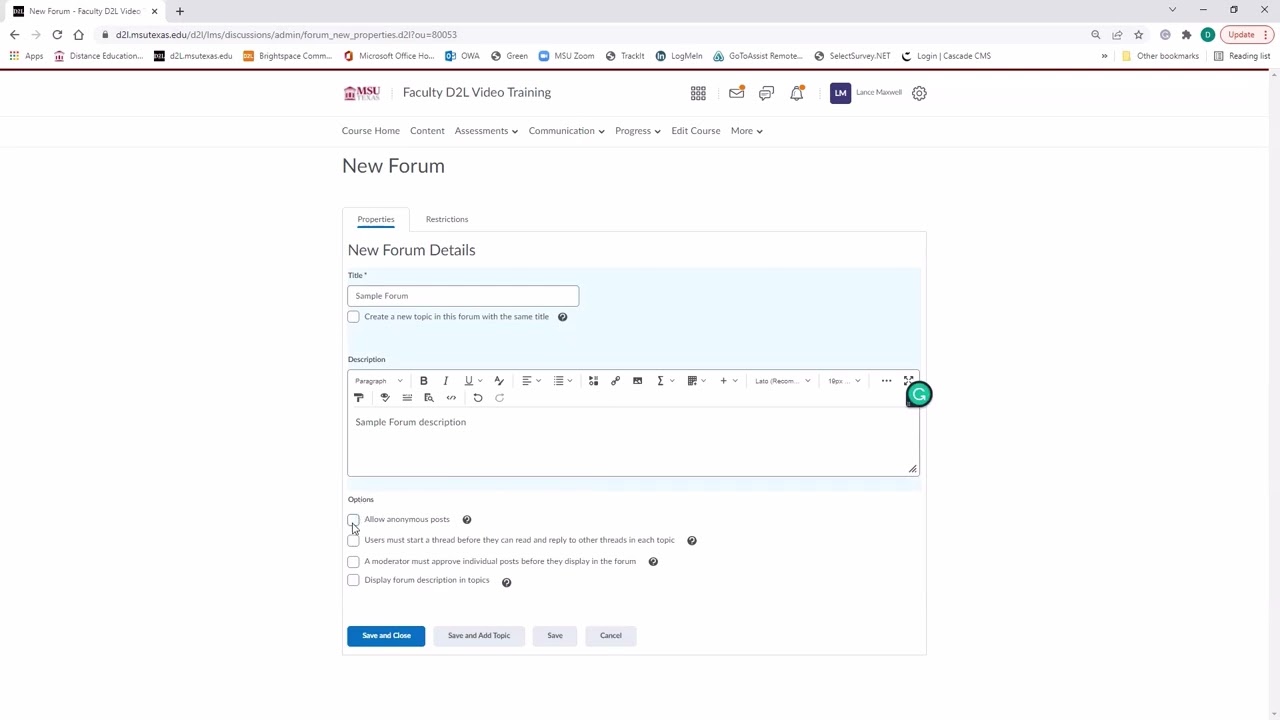Open message alerts envelope icon
The width and height of the screenshot is (1280, 720).
[736, 93]
